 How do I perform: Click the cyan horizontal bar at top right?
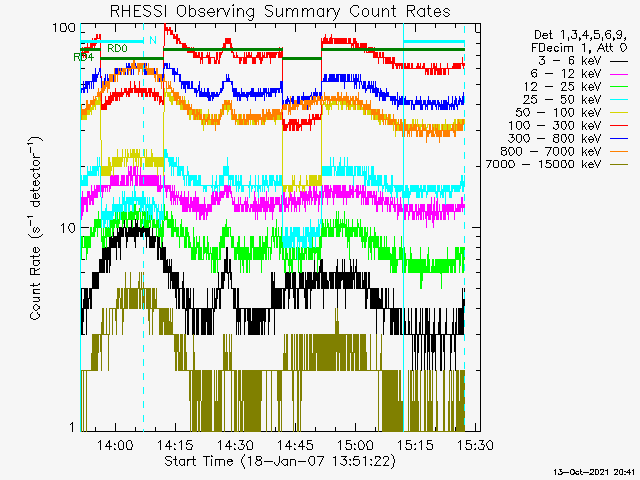coord(434,42)
